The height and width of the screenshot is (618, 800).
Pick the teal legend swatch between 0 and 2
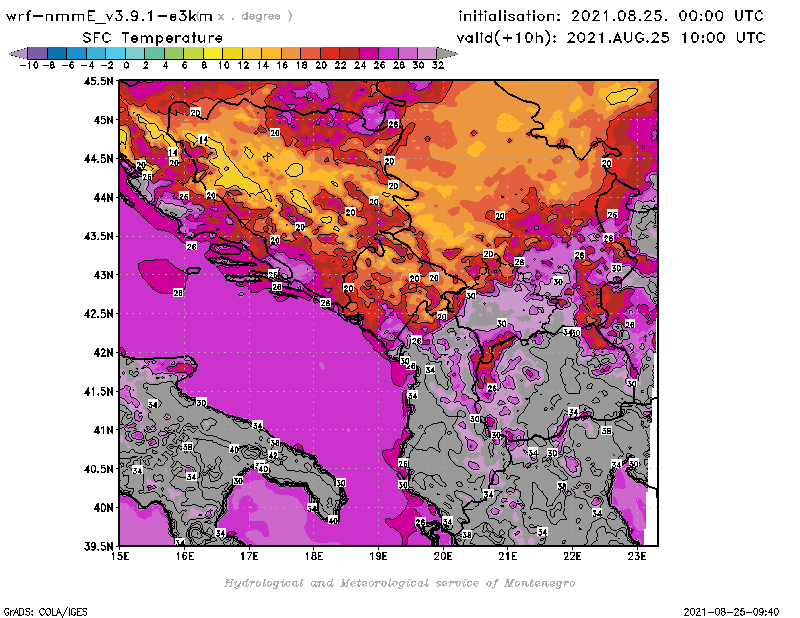(135, 53)
